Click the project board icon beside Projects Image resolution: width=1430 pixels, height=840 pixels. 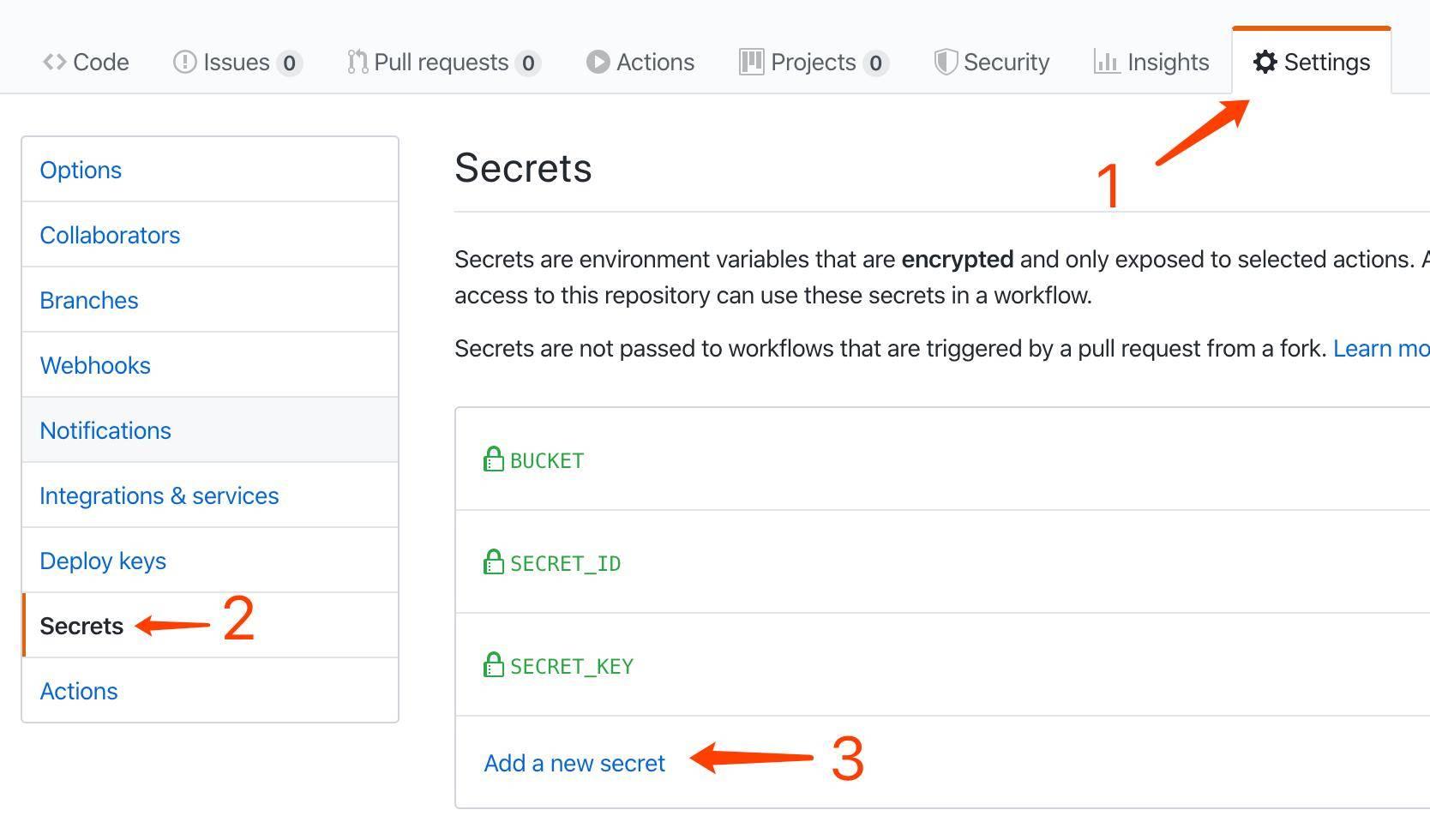tap(749, 61)
